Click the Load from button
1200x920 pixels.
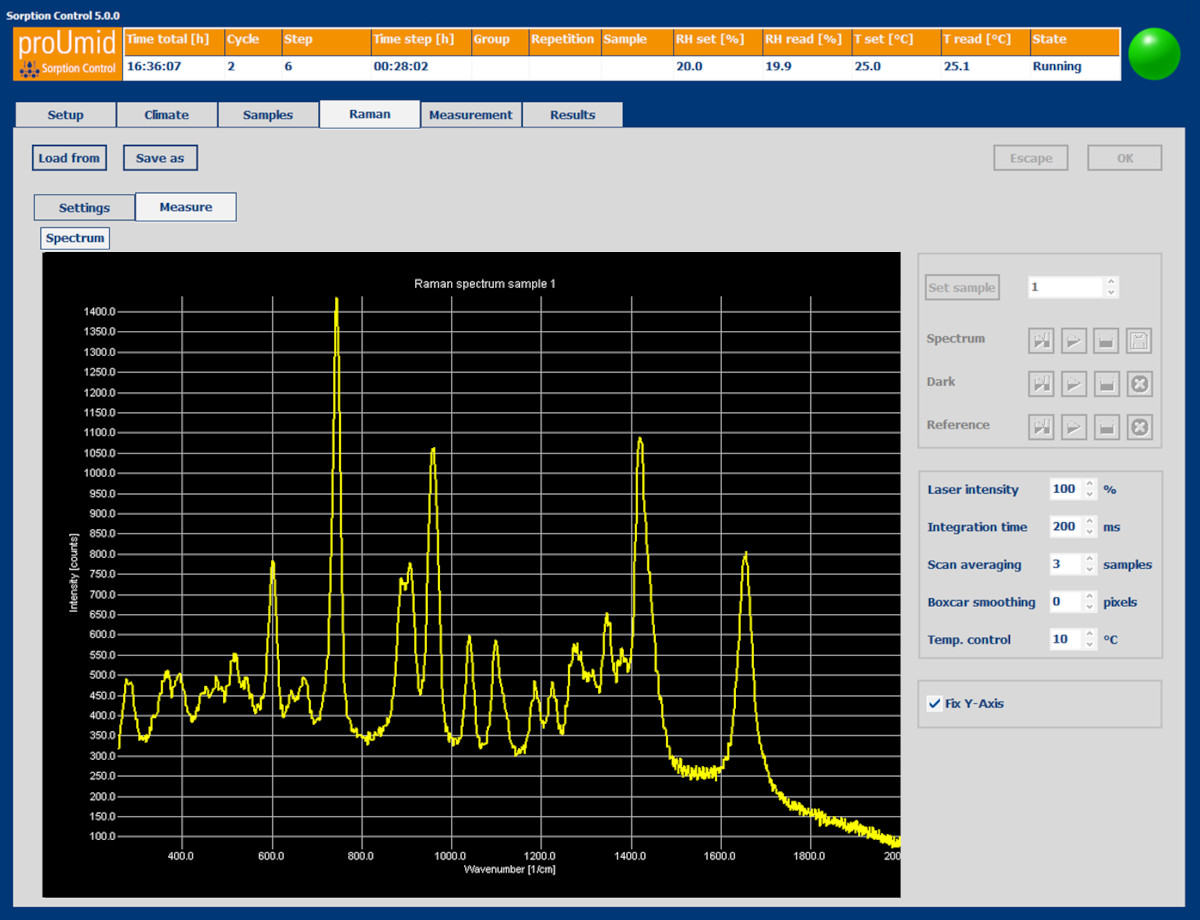(x=69, y=158)
